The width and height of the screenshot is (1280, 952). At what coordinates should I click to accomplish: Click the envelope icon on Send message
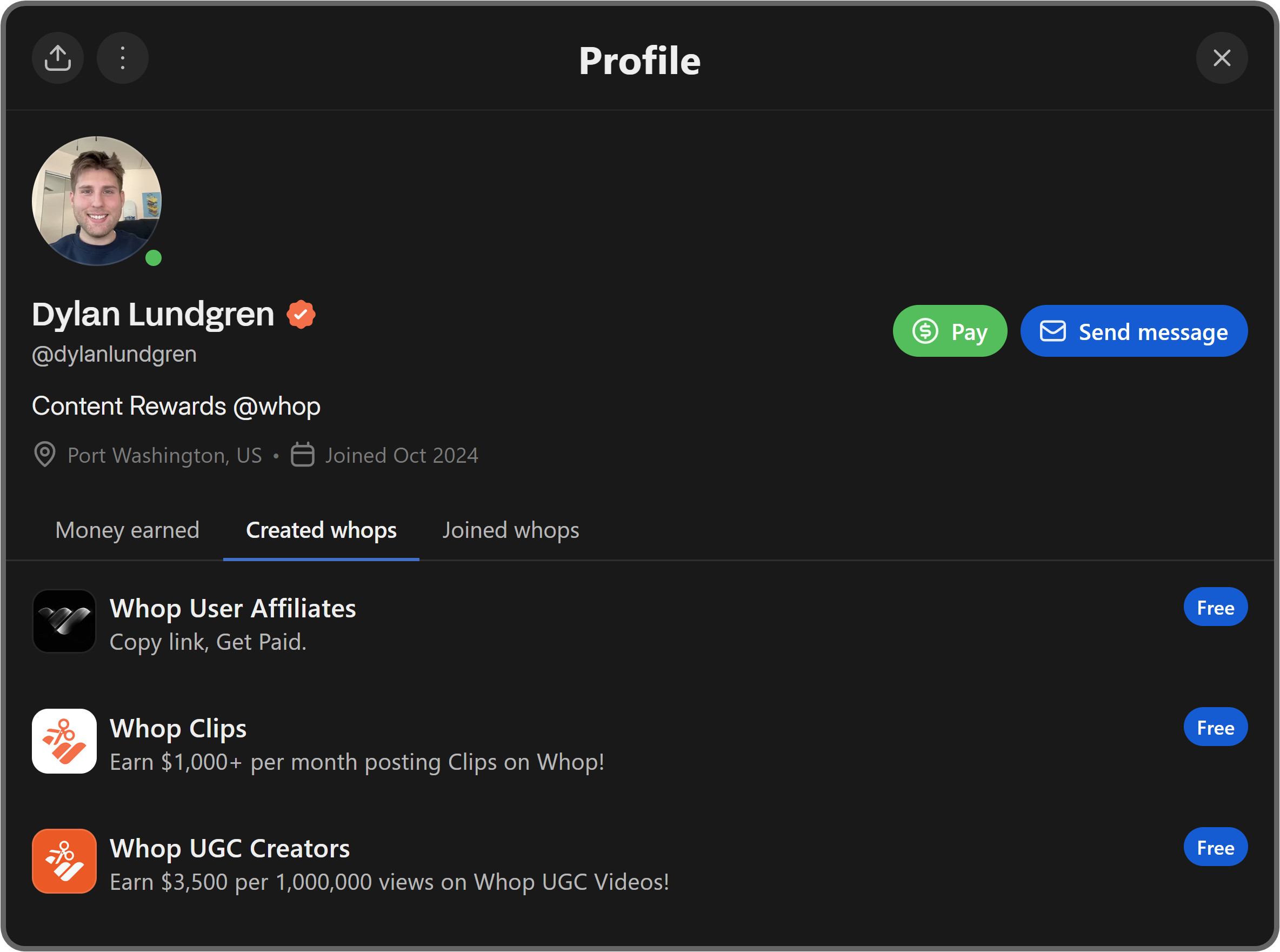point(1052,331)
